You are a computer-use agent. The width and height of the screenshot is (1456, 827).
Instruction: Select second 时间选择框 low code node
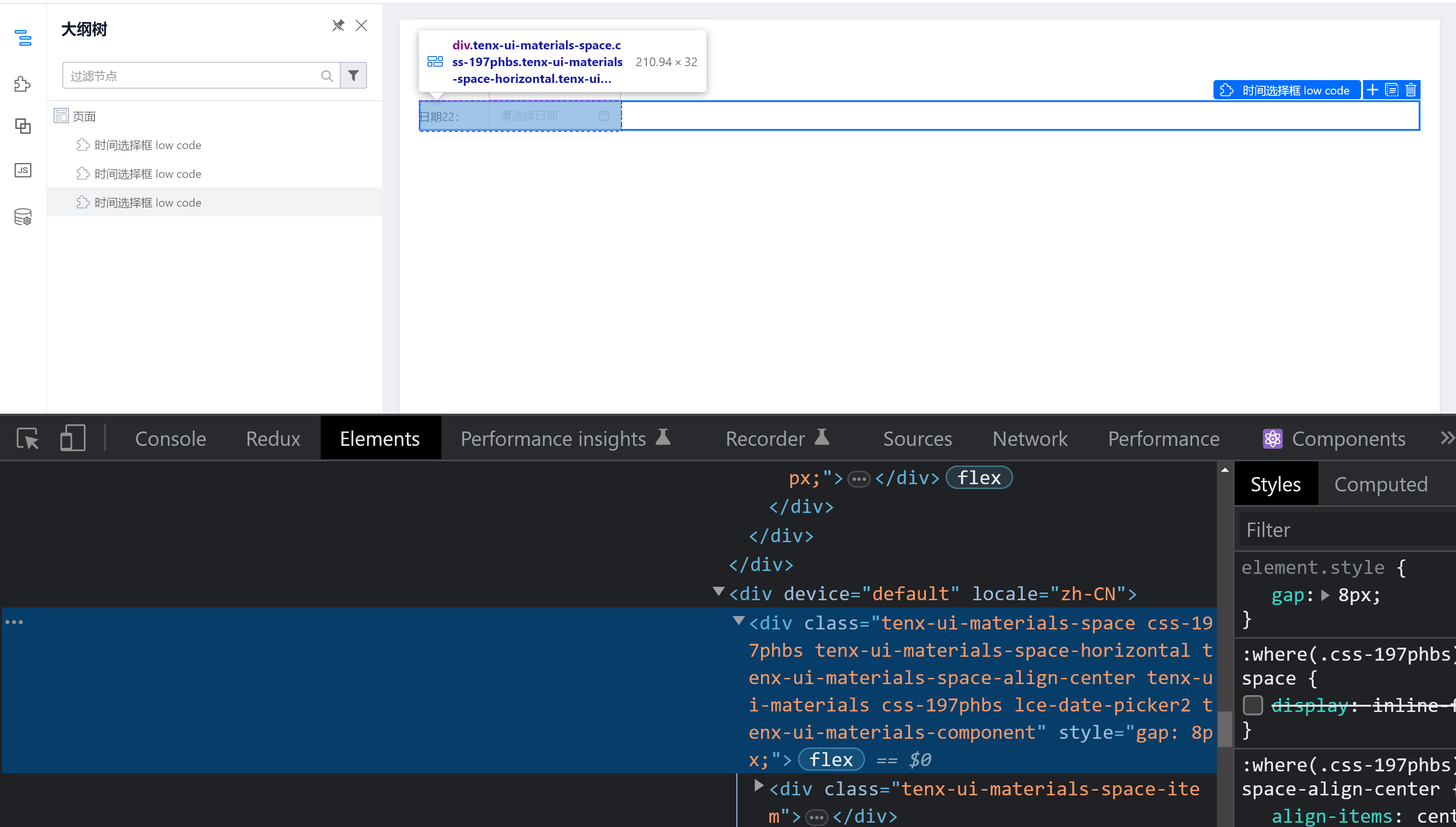215,174
